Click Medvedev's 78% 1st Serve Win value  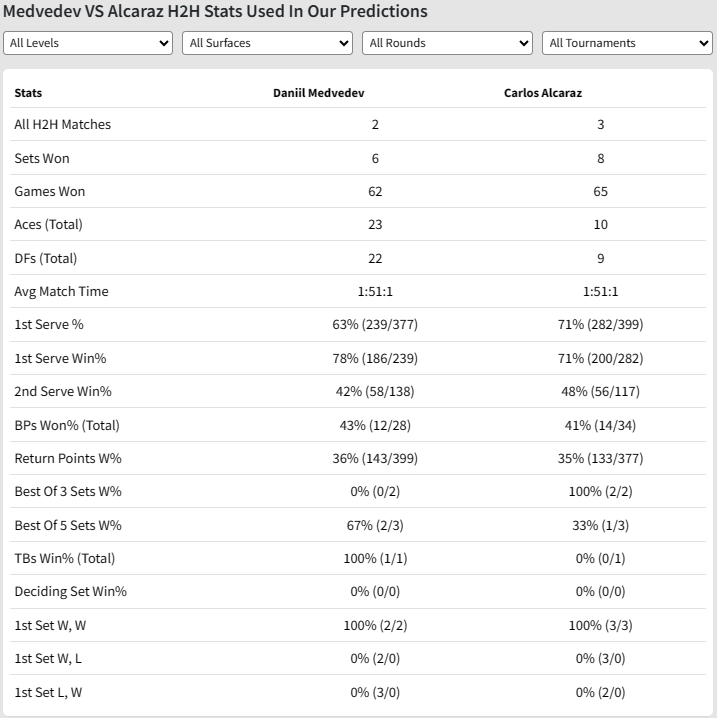(375, 358)
